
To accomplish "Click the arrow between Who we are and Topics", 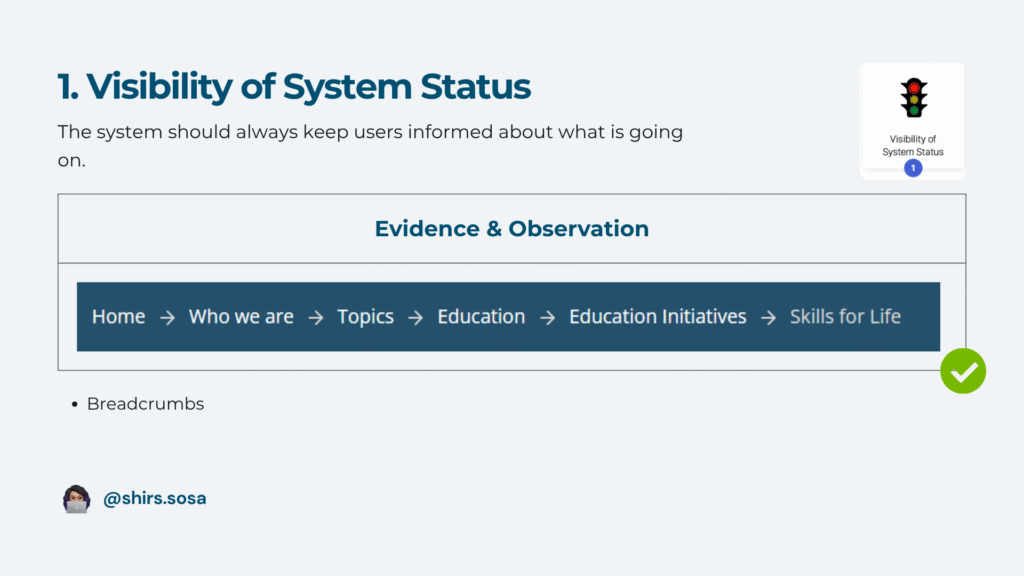I will coord(315,317).
